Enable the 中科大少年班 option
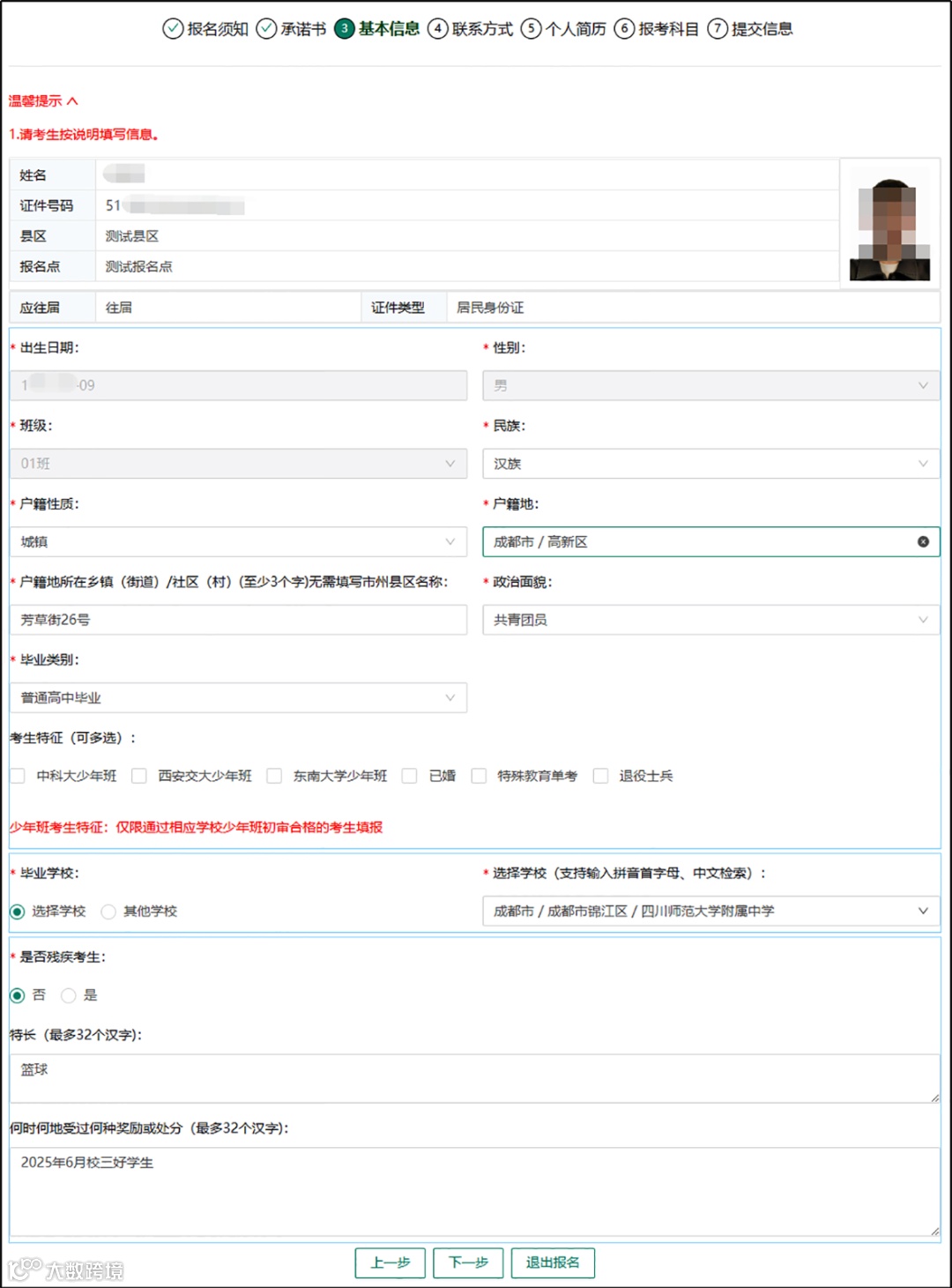952x1288 pixels. (x=17, y=776)
